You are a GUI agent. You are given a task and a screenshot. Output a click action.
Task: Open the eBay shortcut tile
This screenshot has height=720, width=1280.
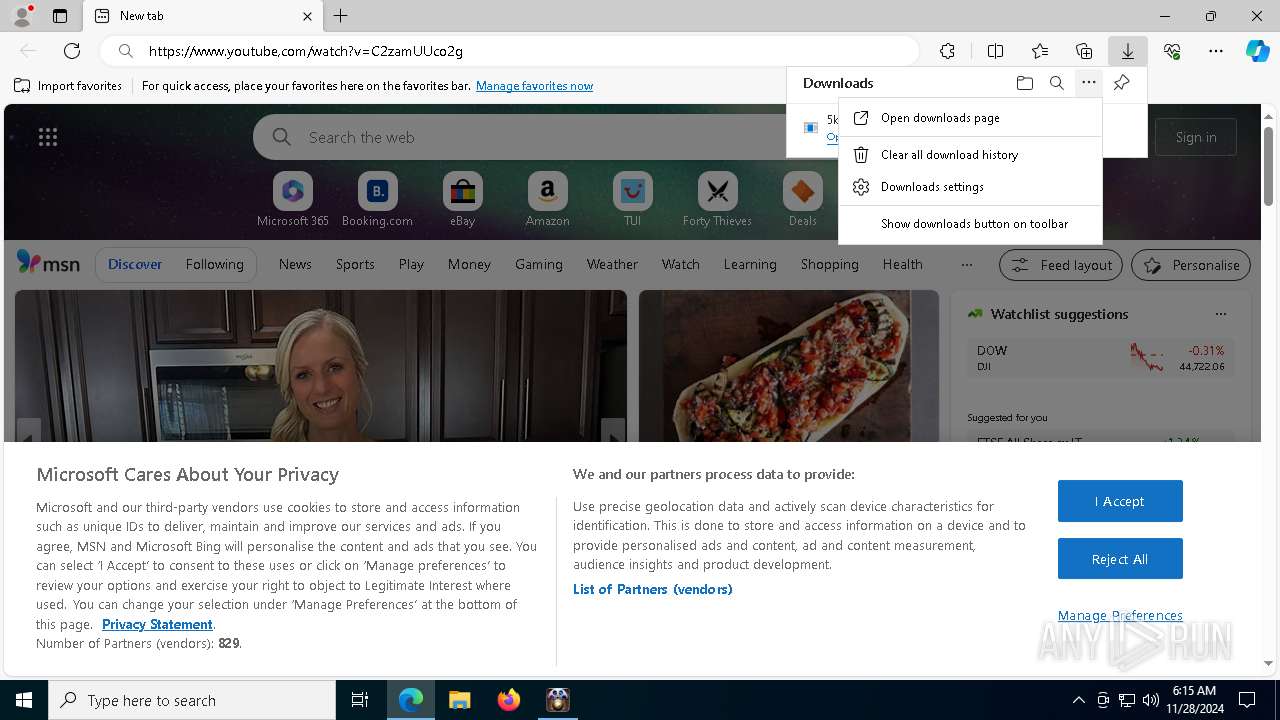pos(462,200)
